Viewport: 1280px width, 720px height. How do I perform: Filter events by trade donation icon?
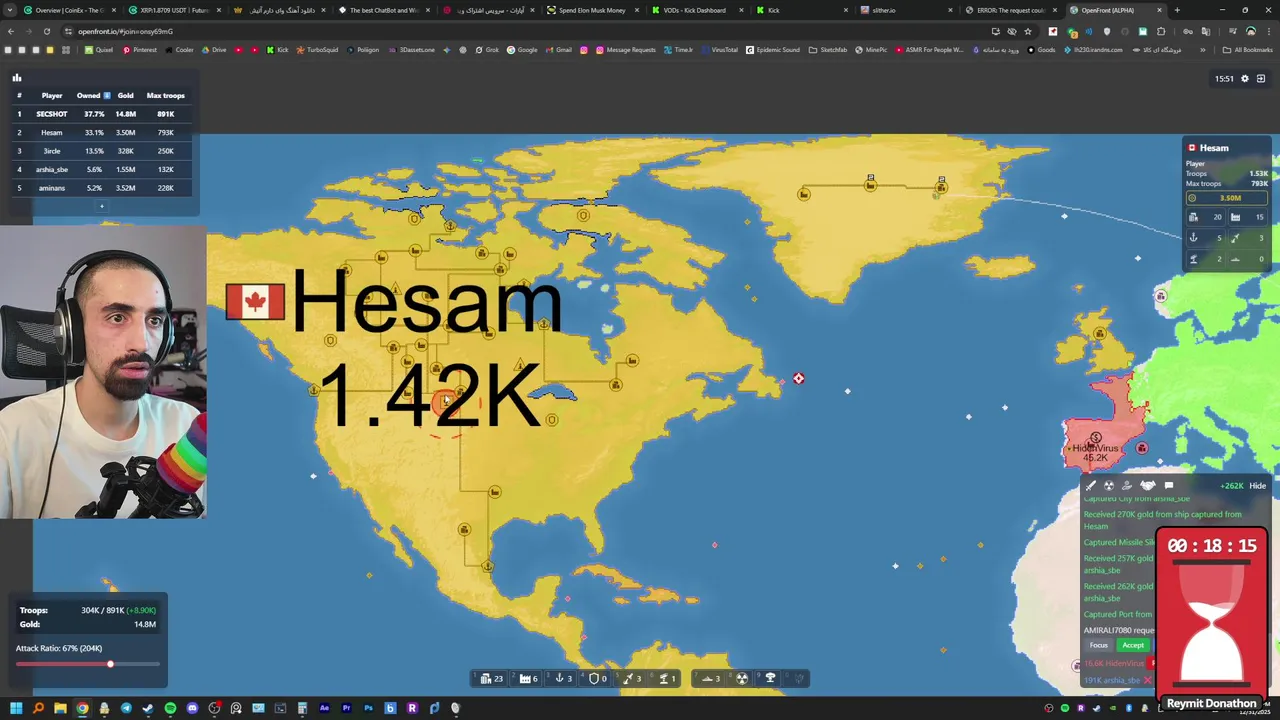pyautogui.click(x=1127, y=486)
